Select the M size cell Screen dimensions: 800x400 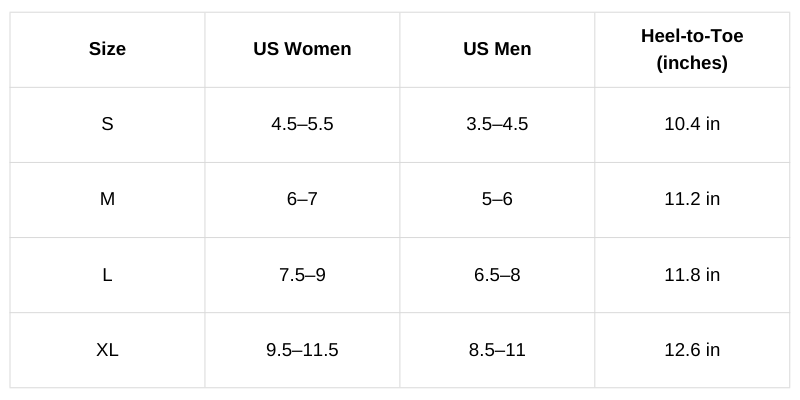tap(107, 199)
